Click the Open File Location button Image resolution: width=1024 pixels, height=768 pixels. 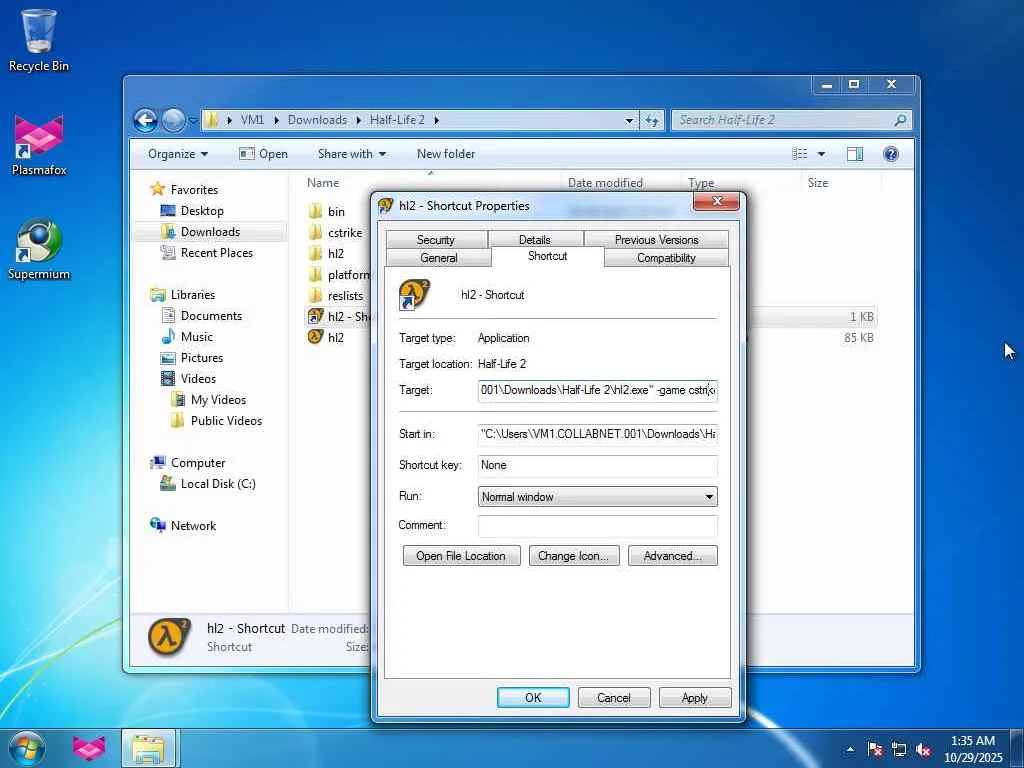pos(461,556)
